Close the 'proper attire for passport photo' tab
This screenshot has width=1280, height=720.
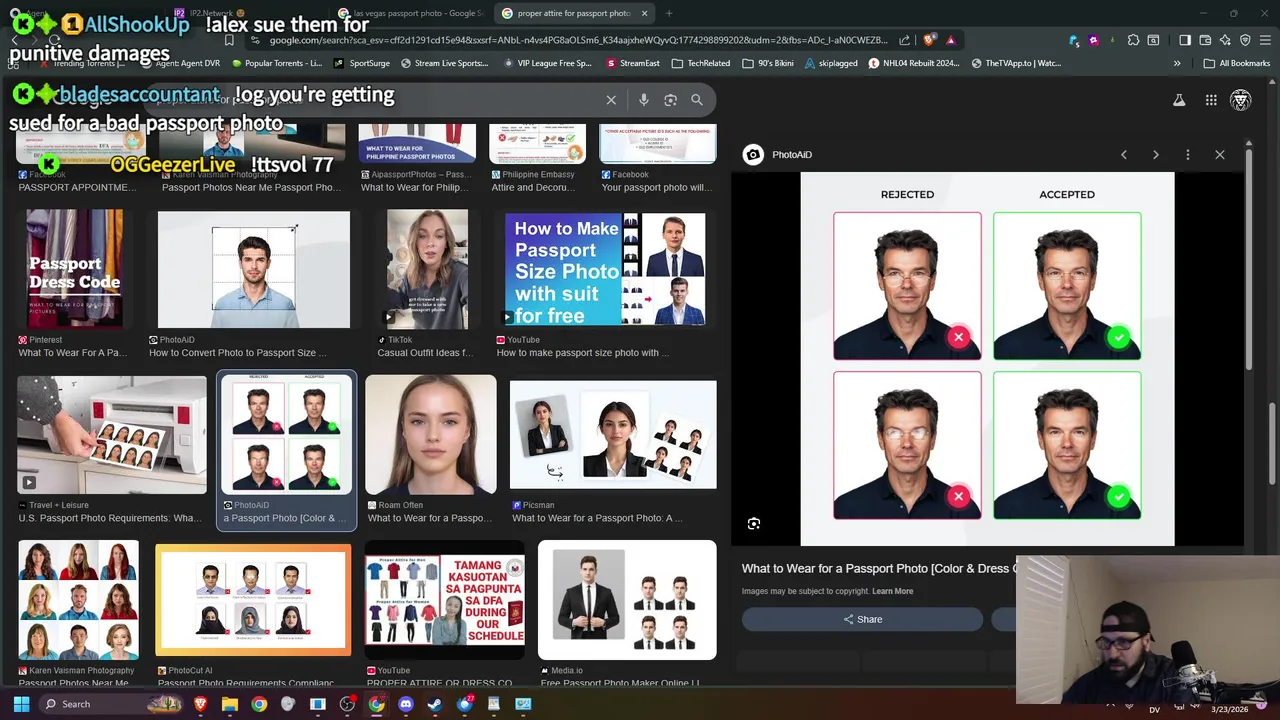(x=644, y=13)
